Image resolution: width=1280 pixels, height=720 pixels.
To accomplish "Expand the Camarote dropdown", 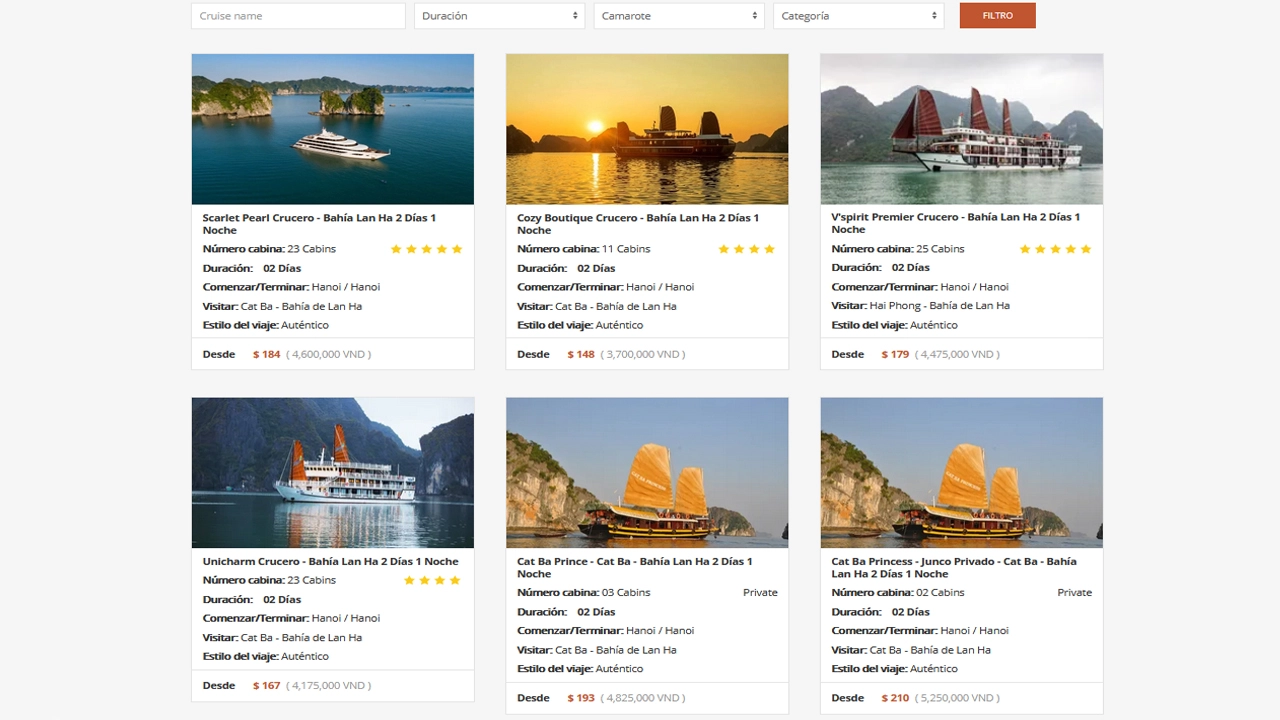I will coord(679,16).
